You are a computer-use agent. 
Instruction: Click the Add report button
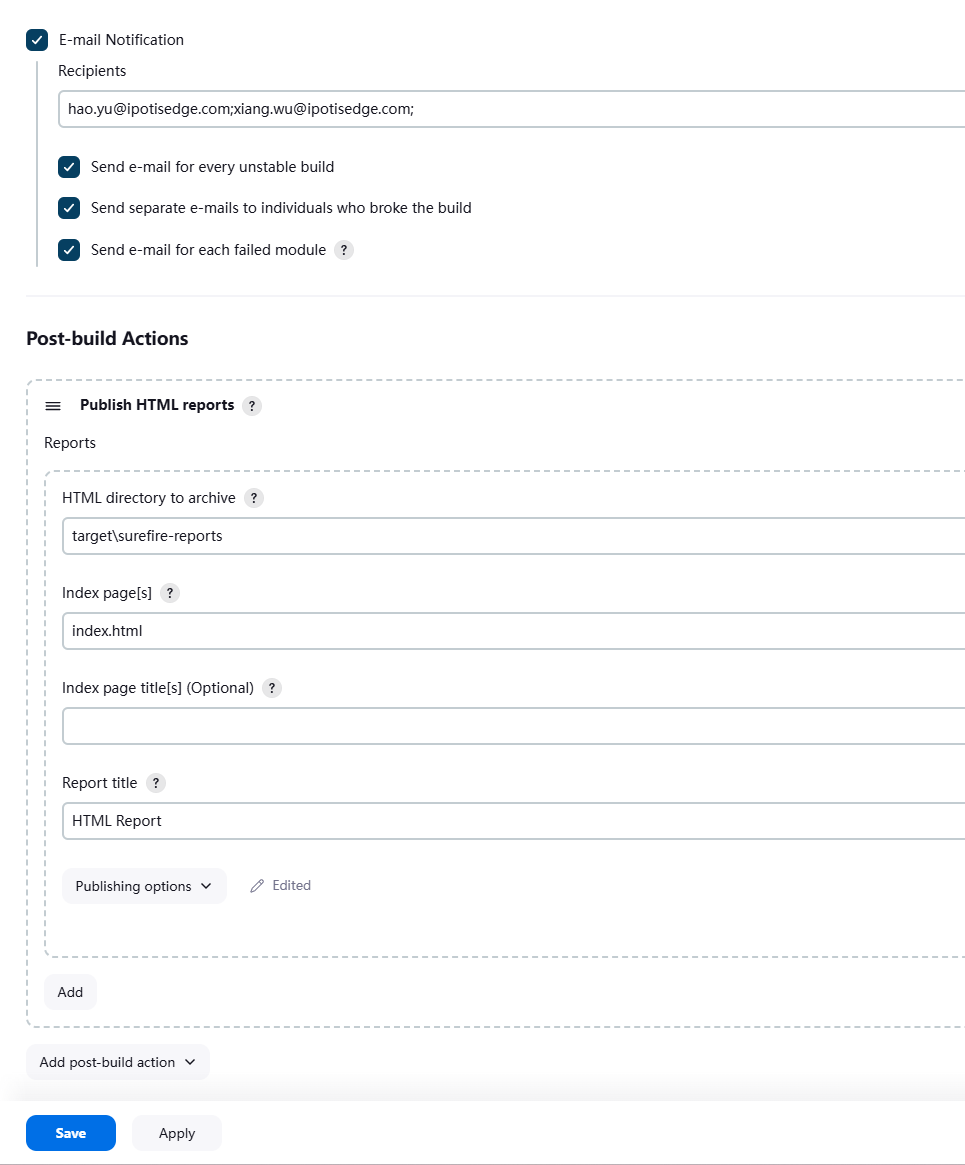pos(70,992)
